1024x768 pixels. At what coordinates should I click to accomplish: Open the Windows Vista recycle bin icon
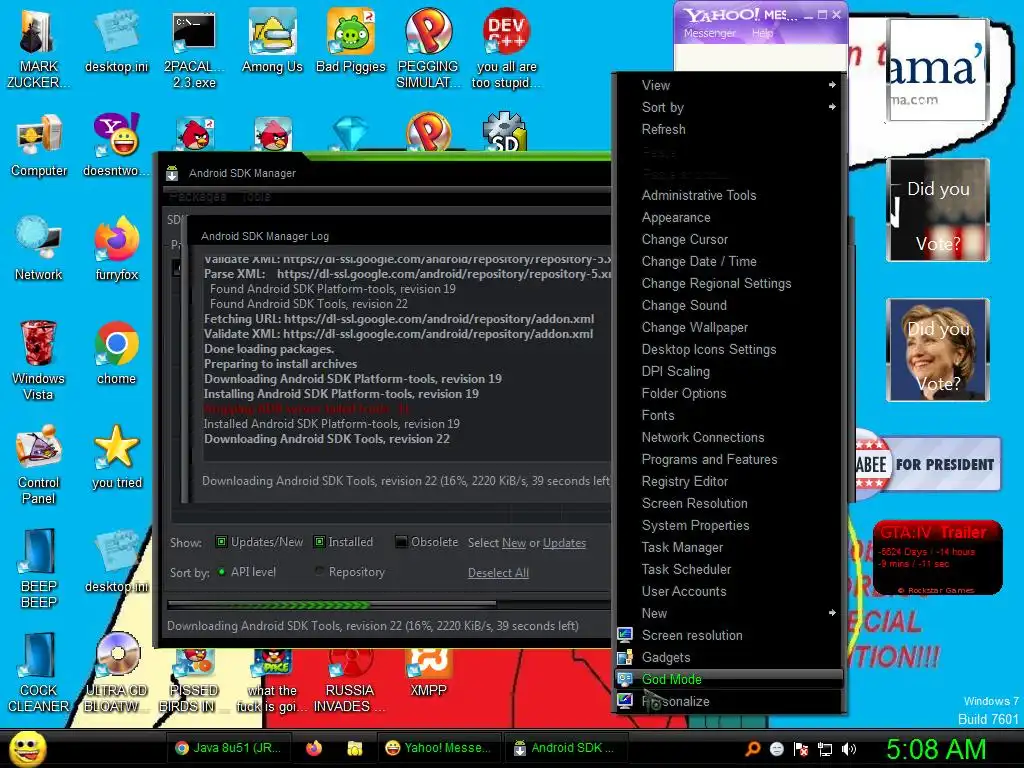38,360
